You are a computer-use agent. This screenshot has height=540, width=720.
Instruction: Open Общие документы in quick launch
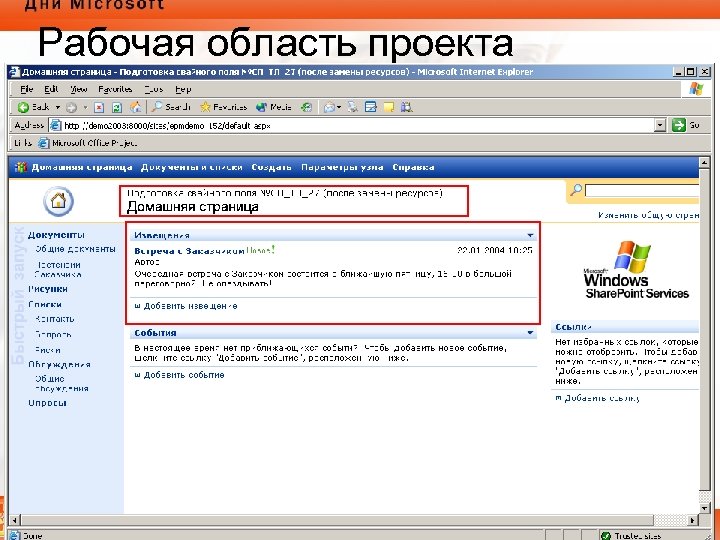[75, 249]
